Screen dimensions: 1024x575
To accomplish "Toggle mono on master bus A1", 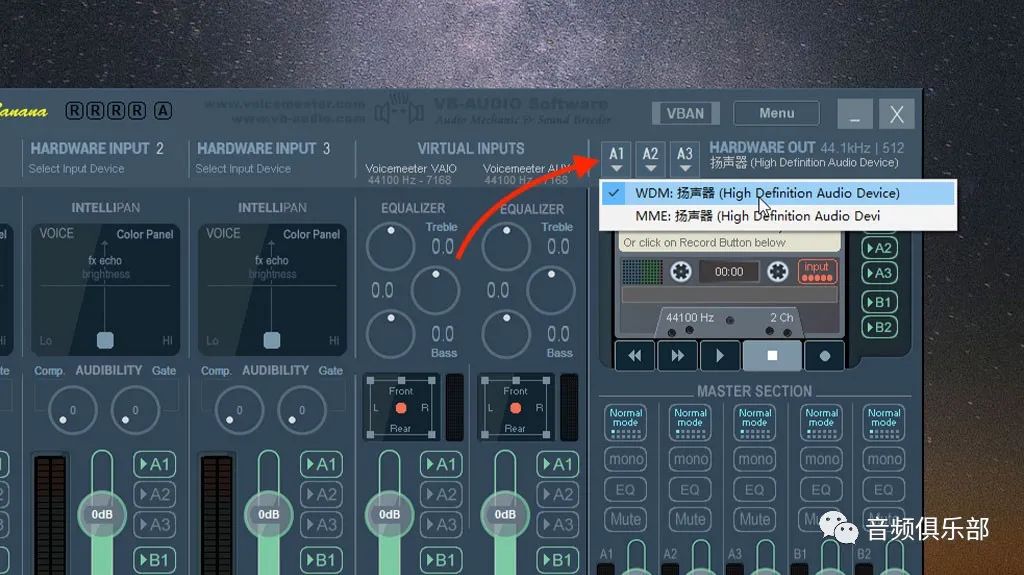I will coord(626,459).
